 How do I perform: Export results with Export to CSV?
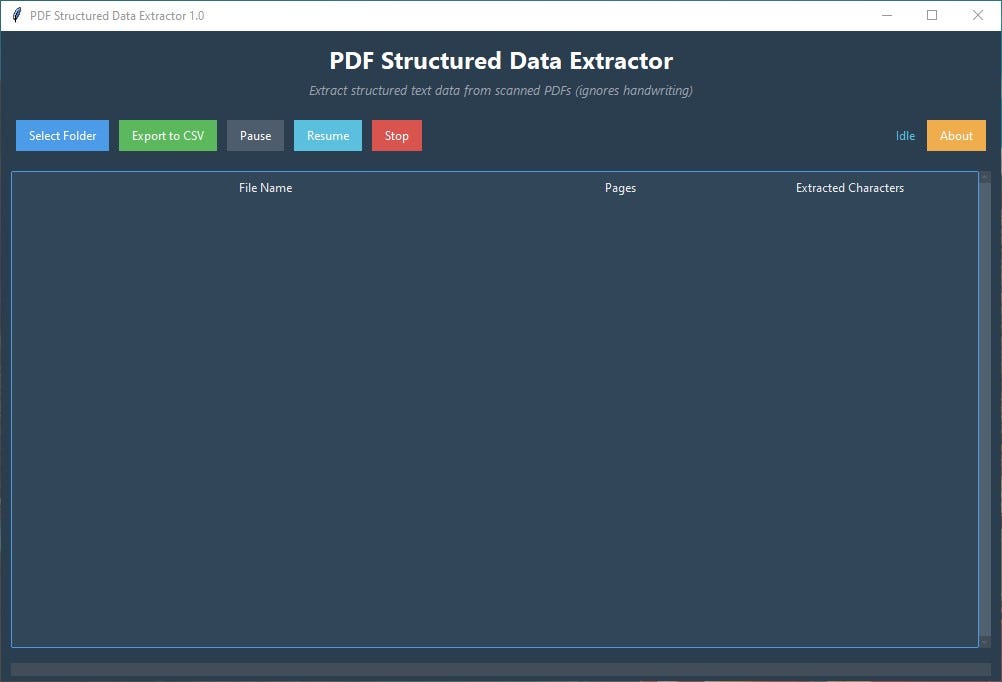(168, 136)
